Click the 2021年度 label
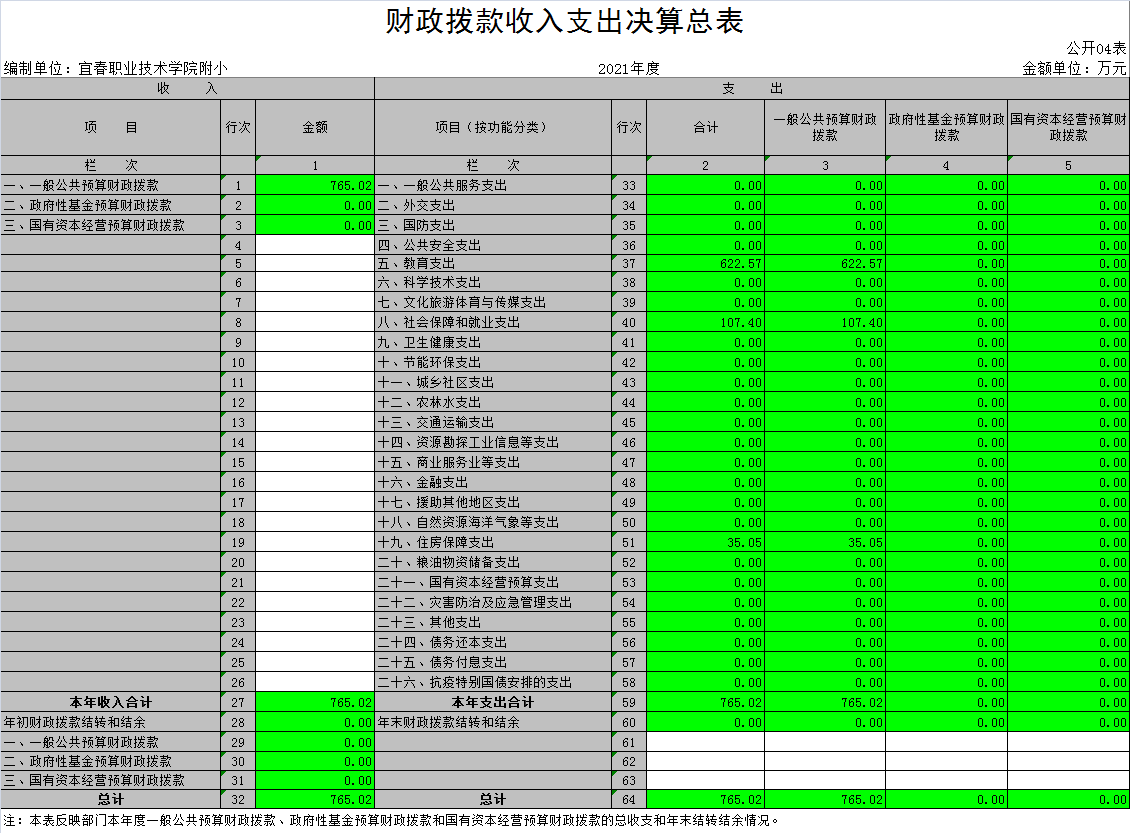The height and width of the screenshot is (833, 1130). (x=629, y=69)
